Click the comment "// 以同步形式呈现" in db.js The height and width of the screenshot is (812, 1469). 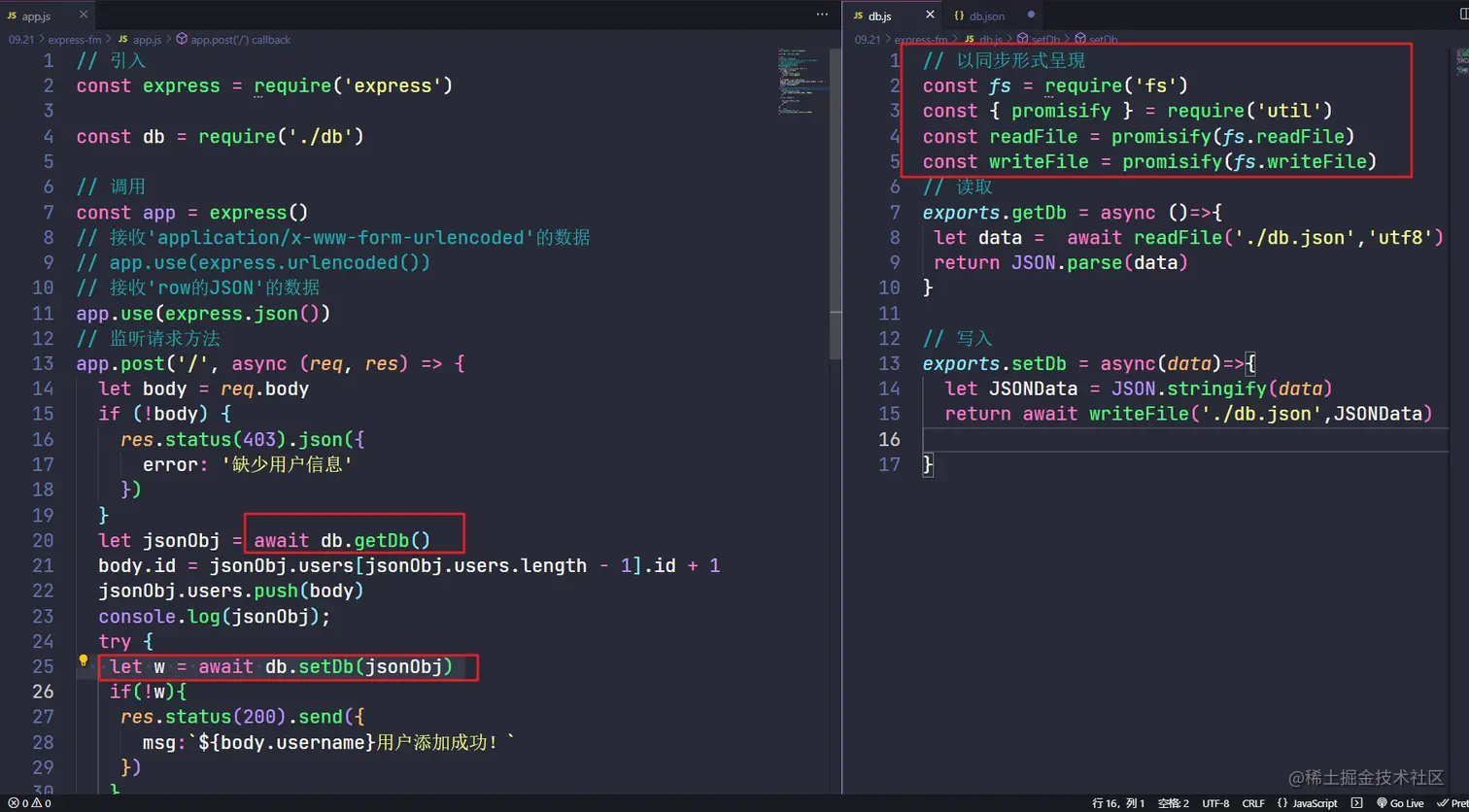click(x=1004, y=61)
